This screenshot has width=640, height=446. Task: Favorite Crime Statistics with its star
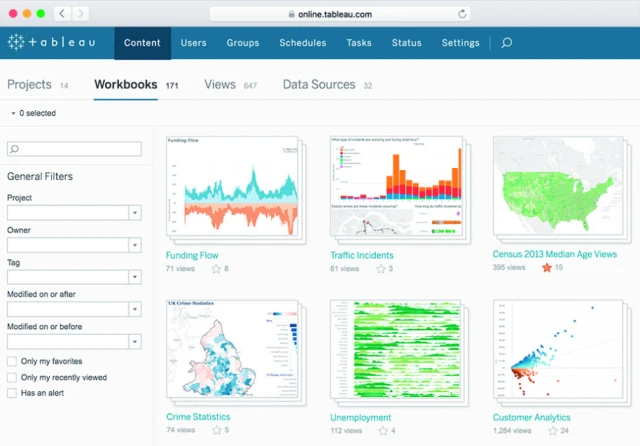(x=217, y=430)
